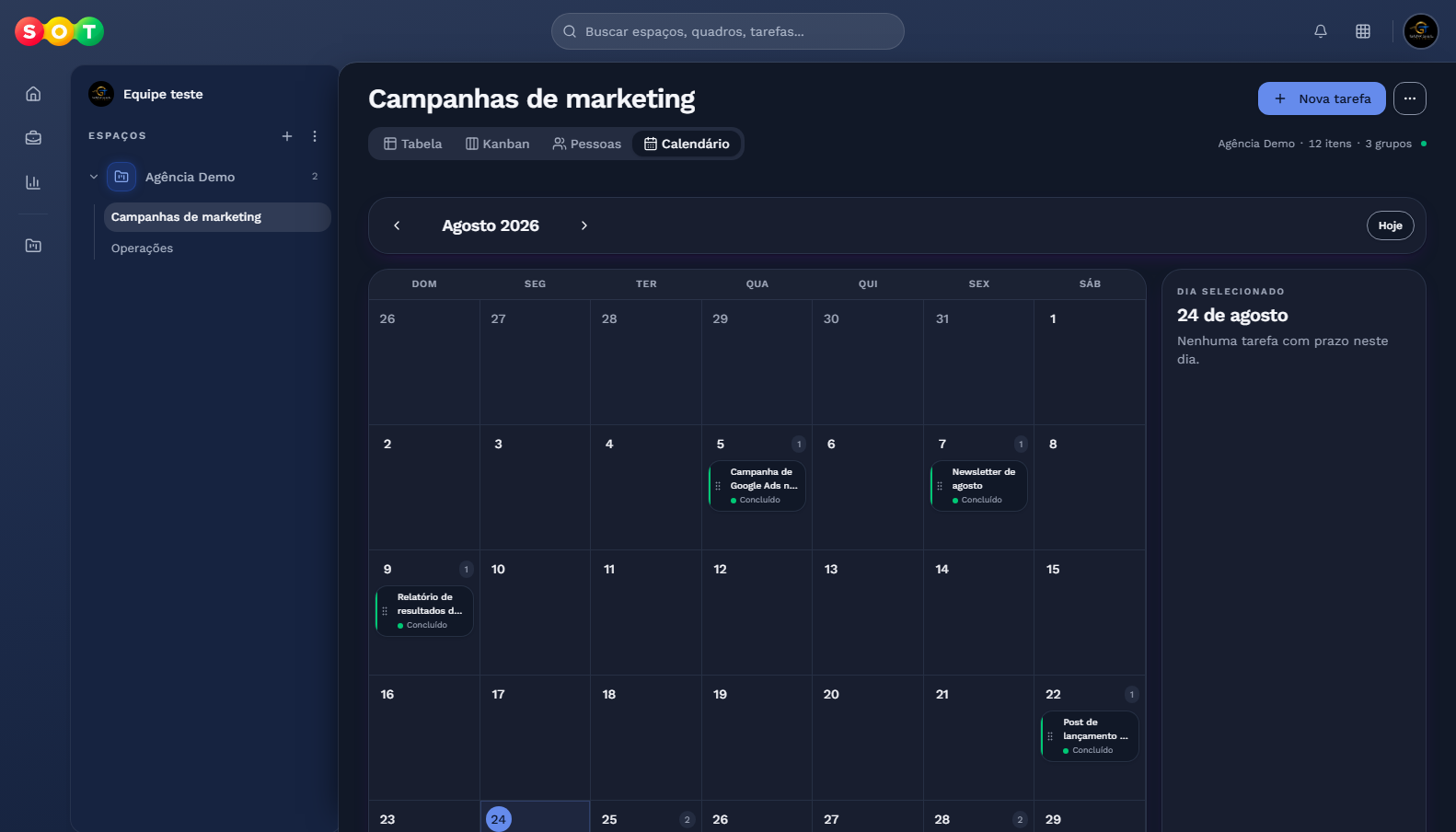Select August 12 in calendar

(x=721, y=569)
